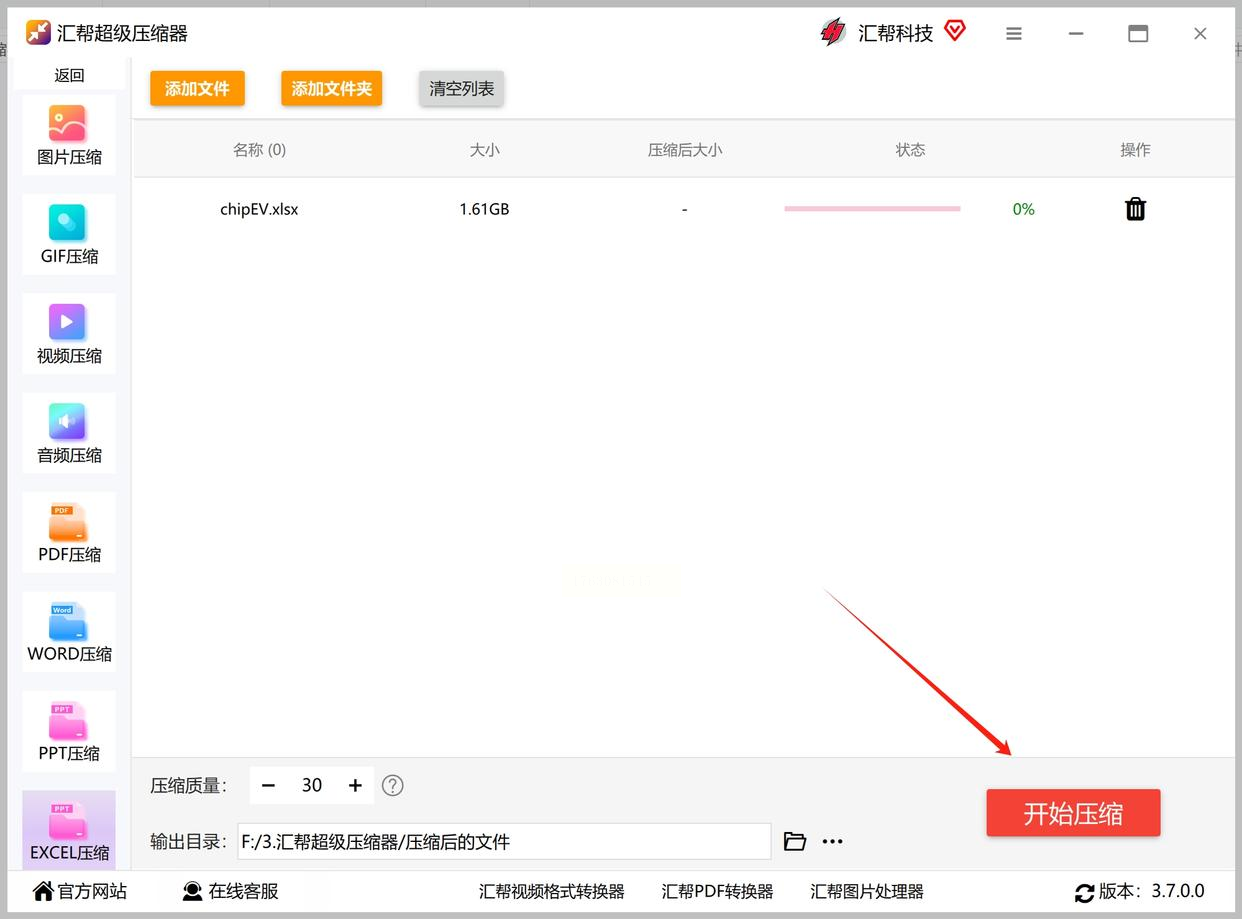Viewport: 1242px width, 919px height.
Task: Open 在线客服 online support
Action: [230, 891]
